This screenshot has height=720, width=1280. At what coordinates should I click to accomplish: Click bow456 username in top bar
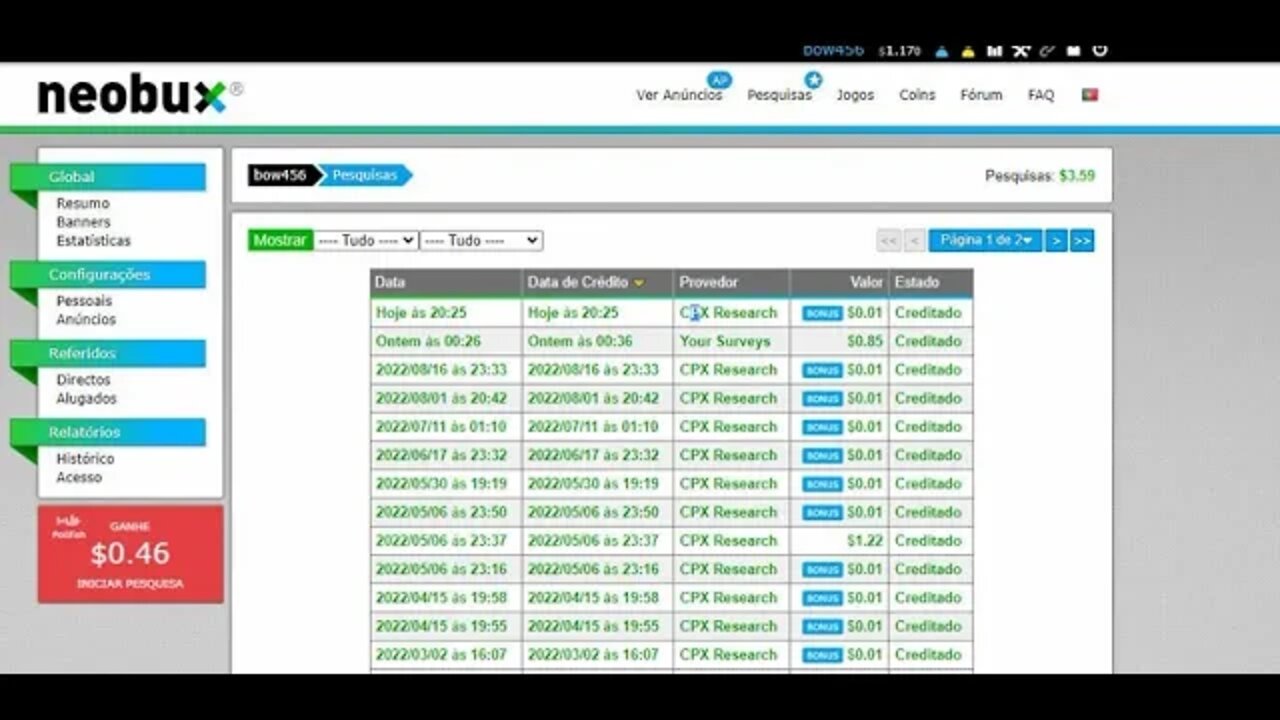tap(833, 51)
